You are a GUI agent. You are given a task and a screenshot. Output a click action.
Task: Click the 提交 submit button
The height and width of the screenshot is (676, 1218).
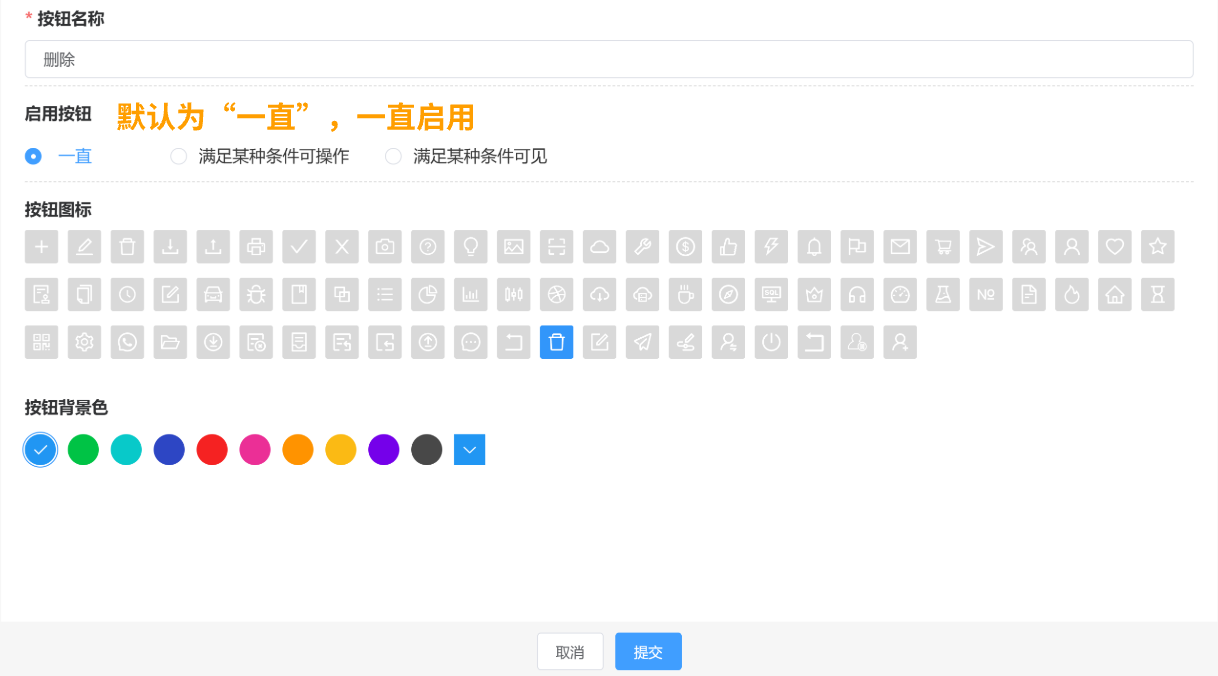648,651
